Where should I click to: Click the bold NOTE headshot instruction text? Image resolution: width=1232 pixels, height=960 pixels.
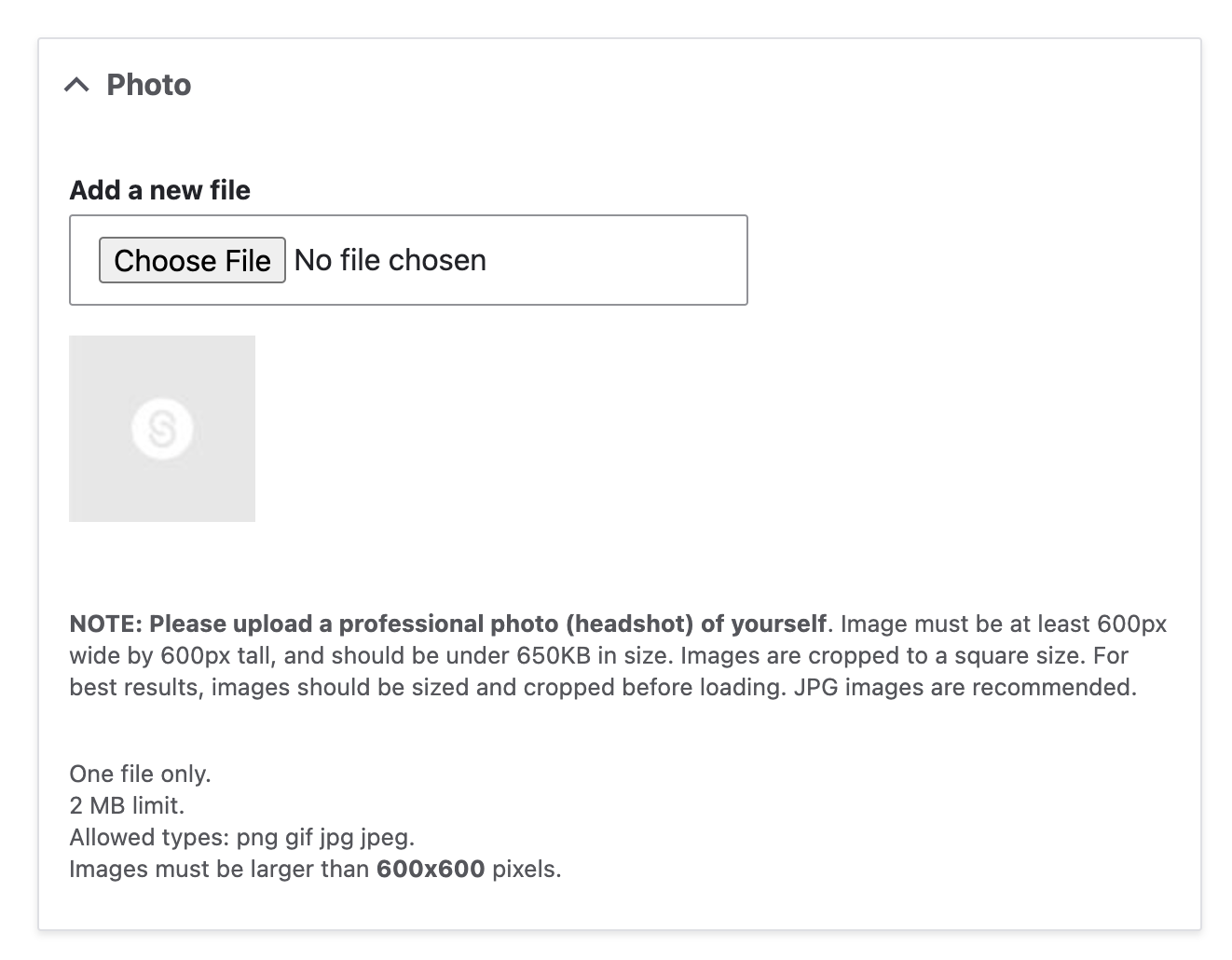(x=448, y=624)
